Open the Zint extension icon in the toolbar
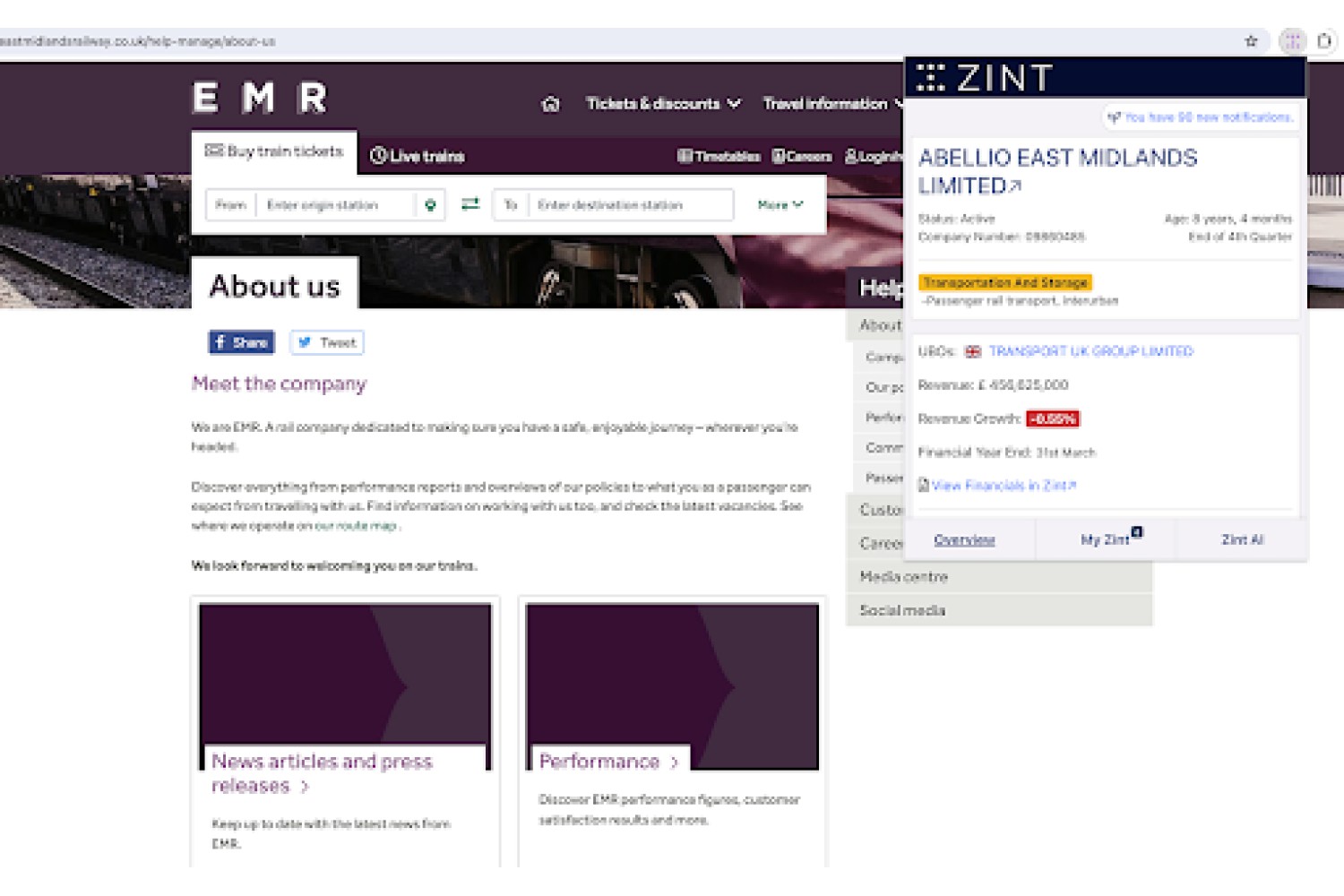Viewport: 1344px width, 896px height. (x=1292, y=41)
